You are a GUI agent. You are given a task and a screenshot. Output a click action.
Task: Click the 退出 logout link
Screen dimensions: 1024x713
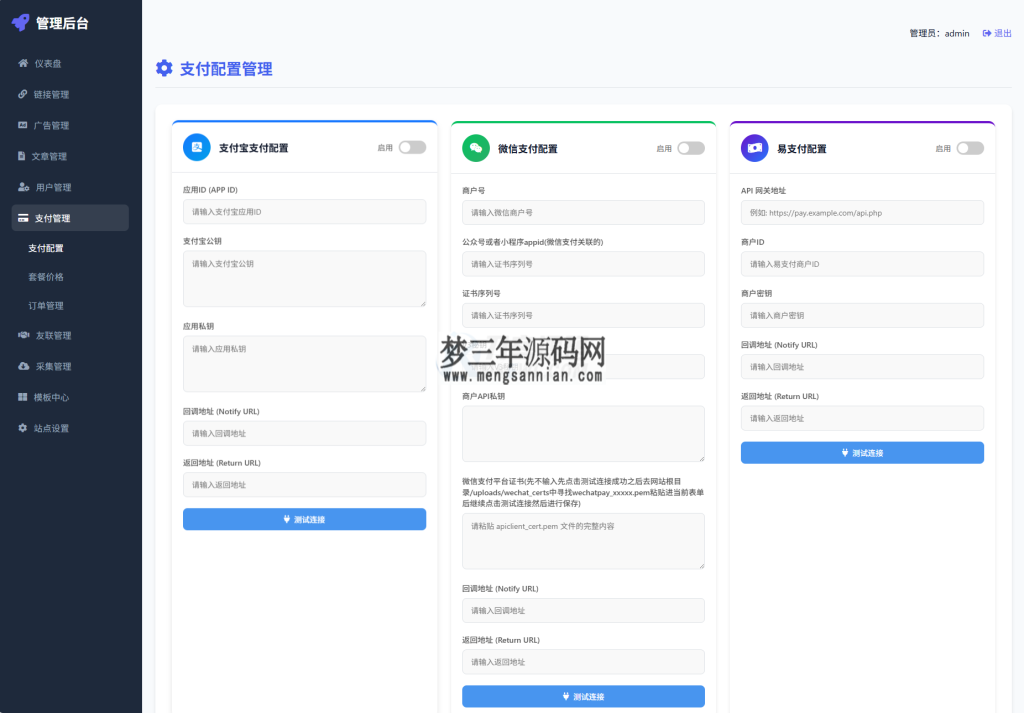point(996,33)
